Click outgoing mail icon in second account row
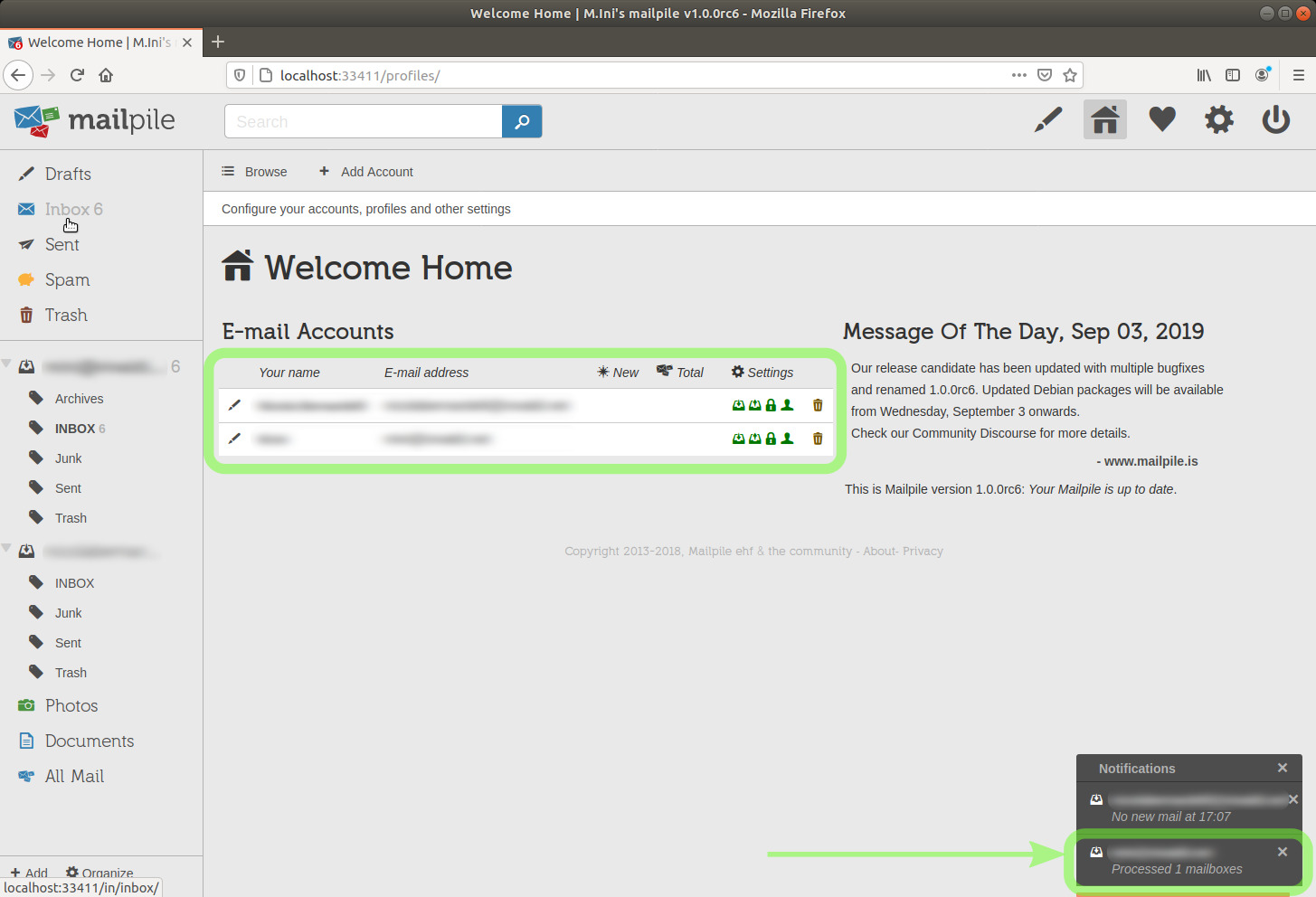 coord(754,439)
